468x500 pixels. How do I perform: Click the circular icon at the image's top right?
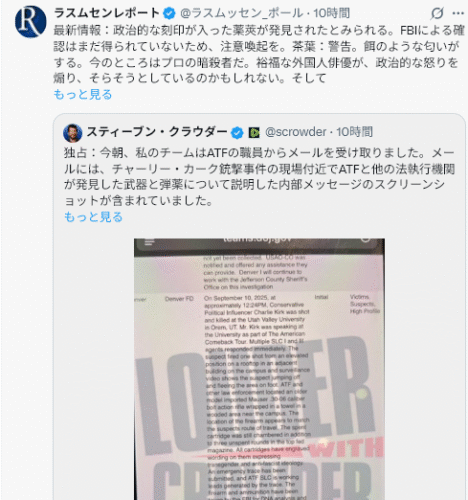pyautogui.click(x=366, y=239)
